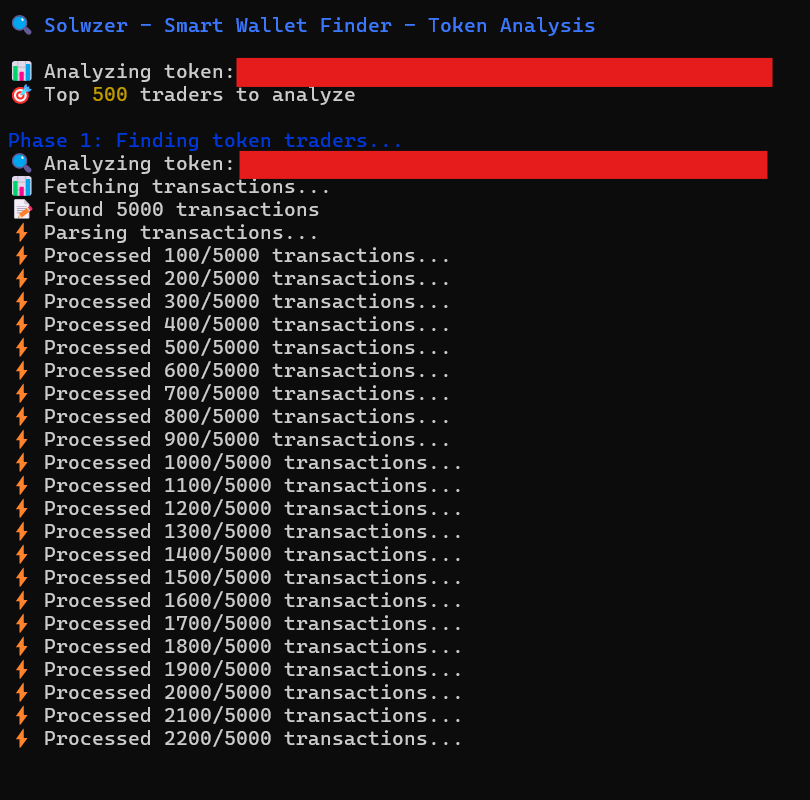
Task: Click the Processed 600/5000 transactions text
Action: pyautogui.click(x=247, y=370)
